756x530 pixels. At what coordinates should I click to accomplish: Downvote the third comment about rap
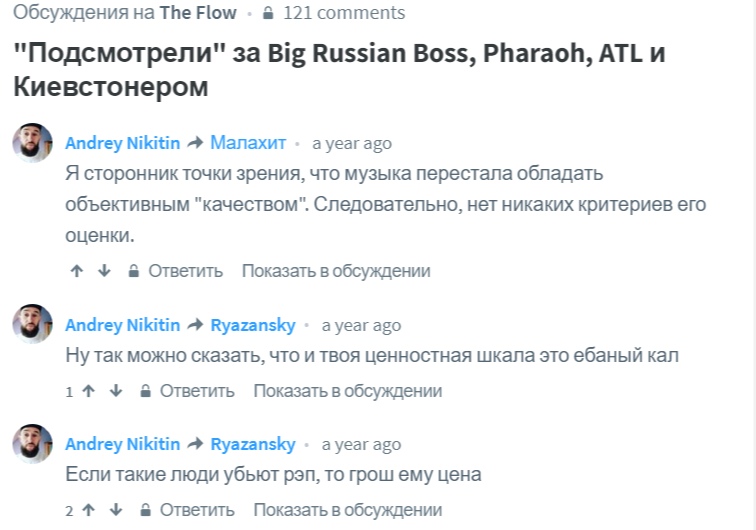click(x=116, y=510)
